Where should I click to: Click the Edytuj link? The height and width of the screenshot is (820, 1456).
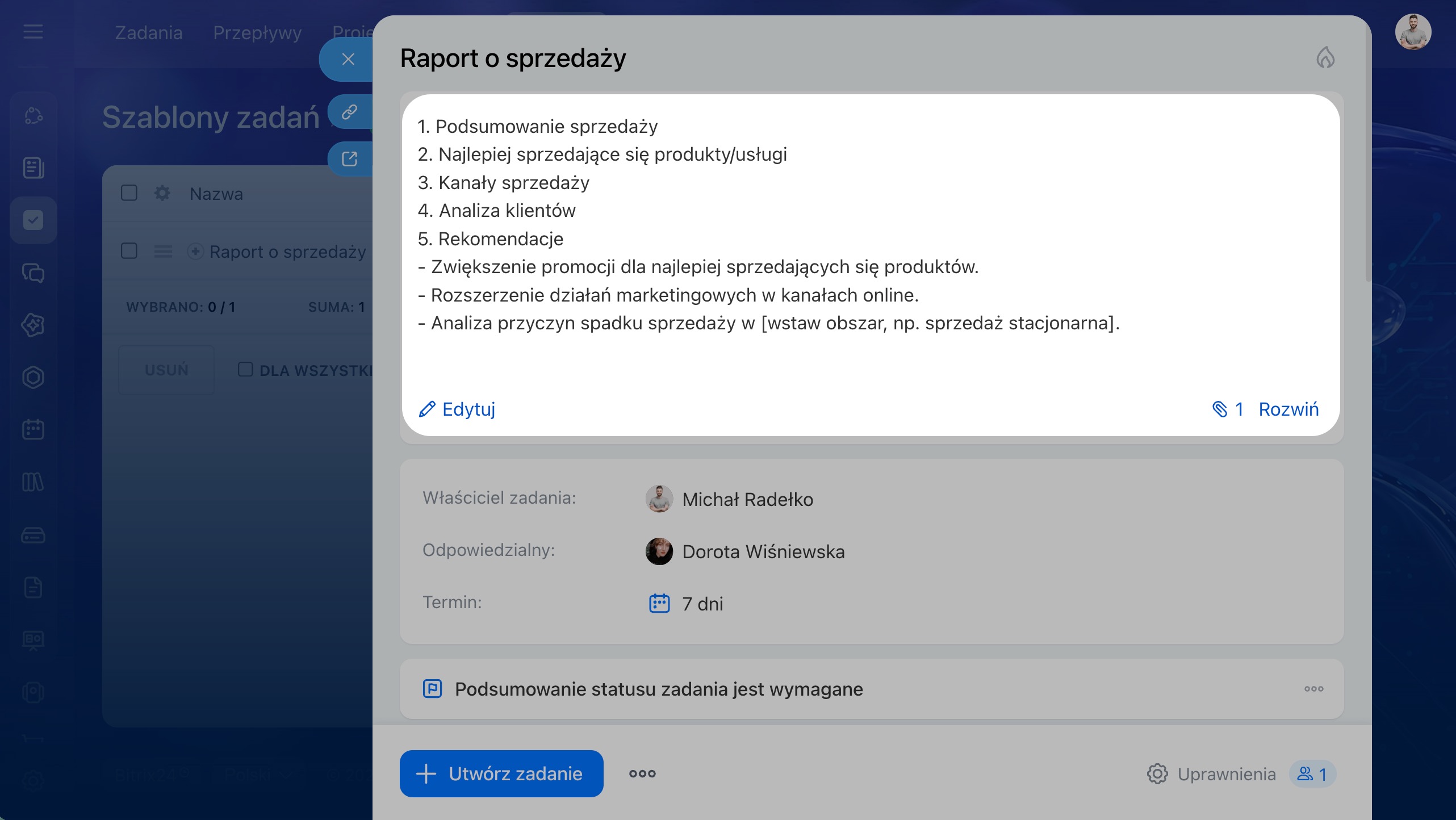(x=468, y=409)
